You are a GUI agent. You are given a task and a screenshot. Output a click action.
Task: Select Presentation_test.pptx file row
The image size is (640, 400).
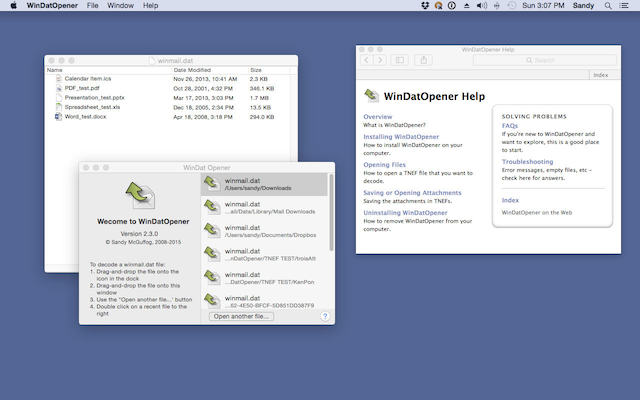click(x=168, y=98)
